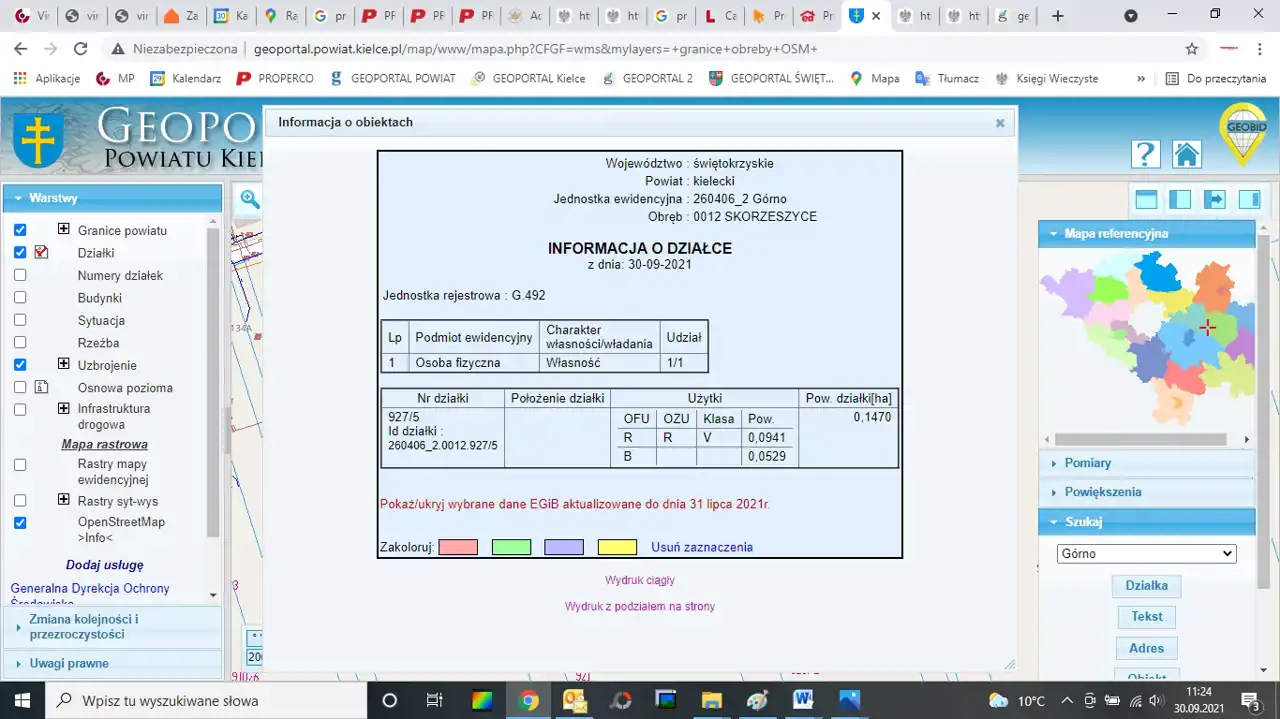Image resolution: width=1280 pixels, height=719 pixels.
Task: Close the Informacja o obiektach dialog
Action: (x=999, y=123)
